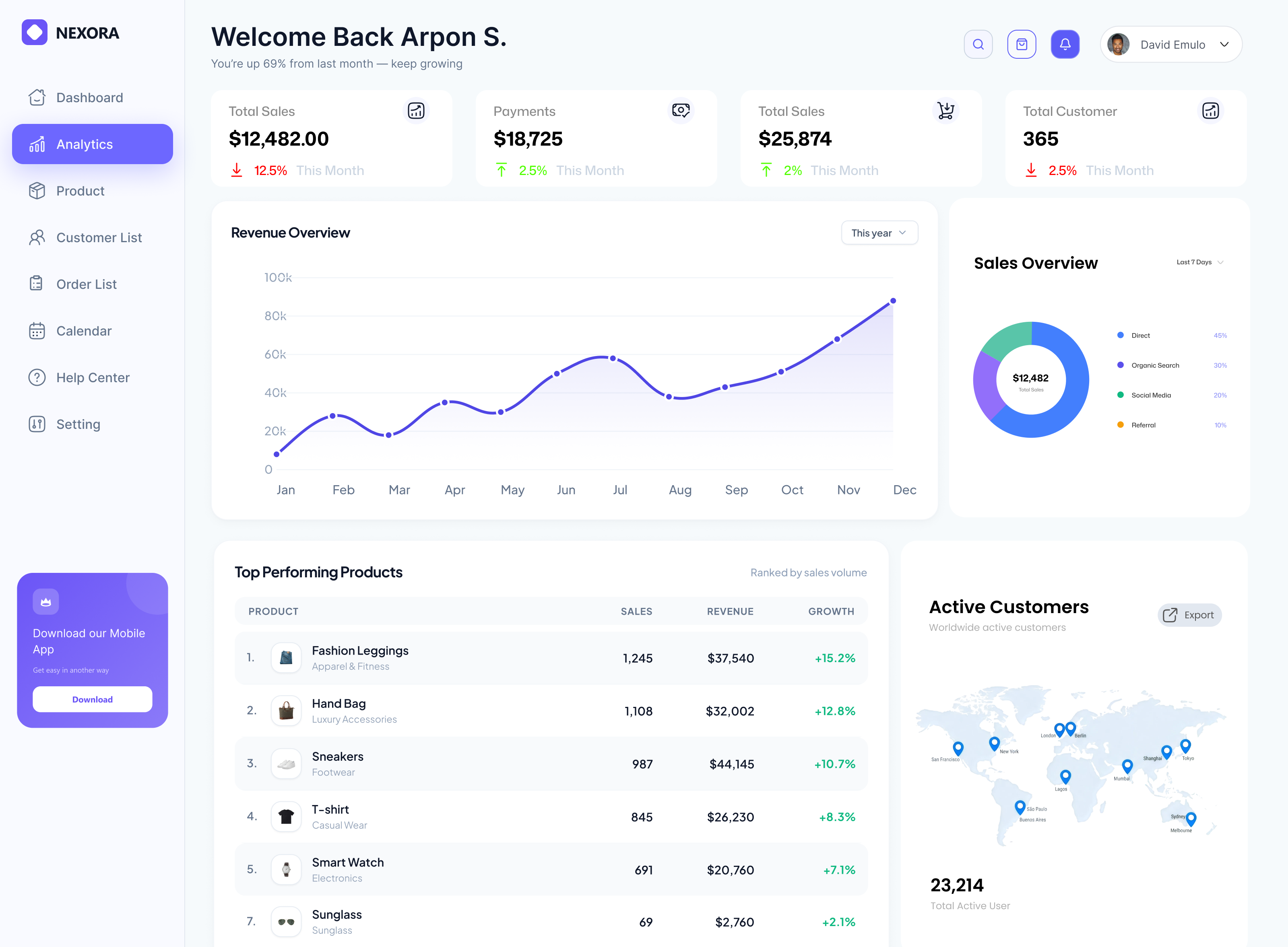The width and height of the screenshot is (1288, 947).
Task: Go to Dashboard in the sidebar
Action: pos(92,97)
